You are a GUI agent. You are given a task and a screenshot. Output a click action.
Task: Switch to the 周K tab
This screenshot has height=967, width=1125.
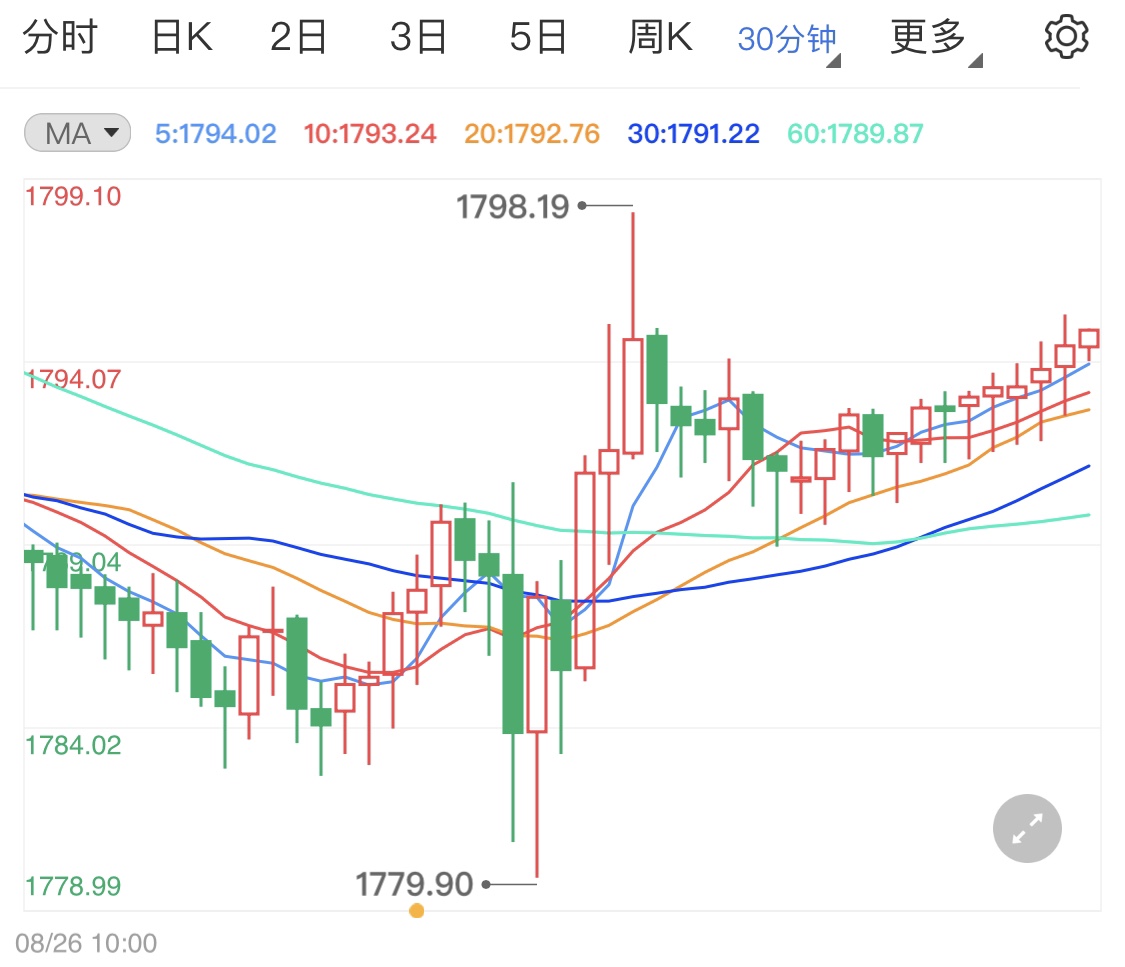click(x=661, y=37)
